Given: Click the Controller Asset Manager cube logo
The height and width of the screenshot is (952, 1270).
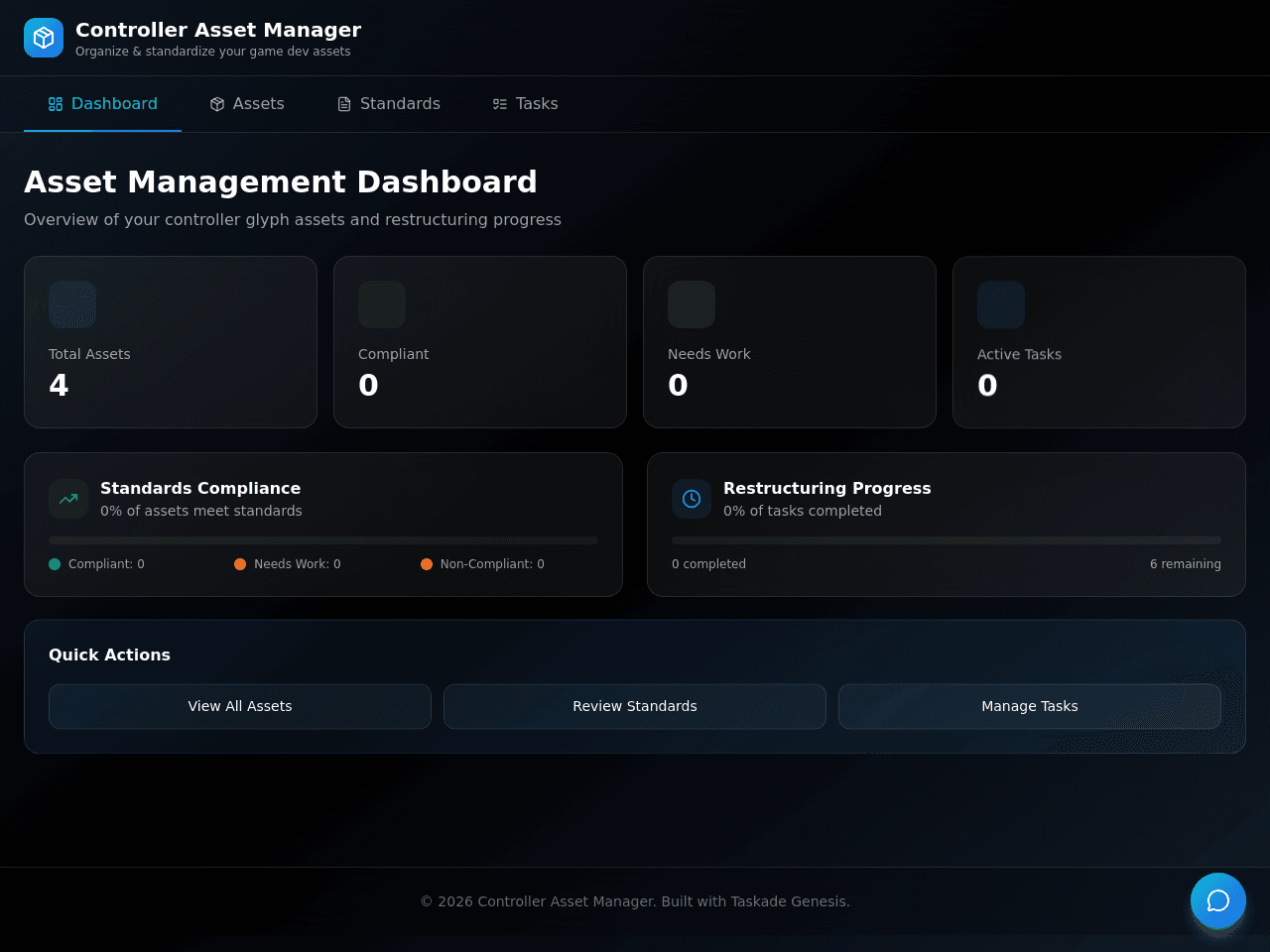Looking at the screenshot, I should pyautogui.click(x=44, y=38).
